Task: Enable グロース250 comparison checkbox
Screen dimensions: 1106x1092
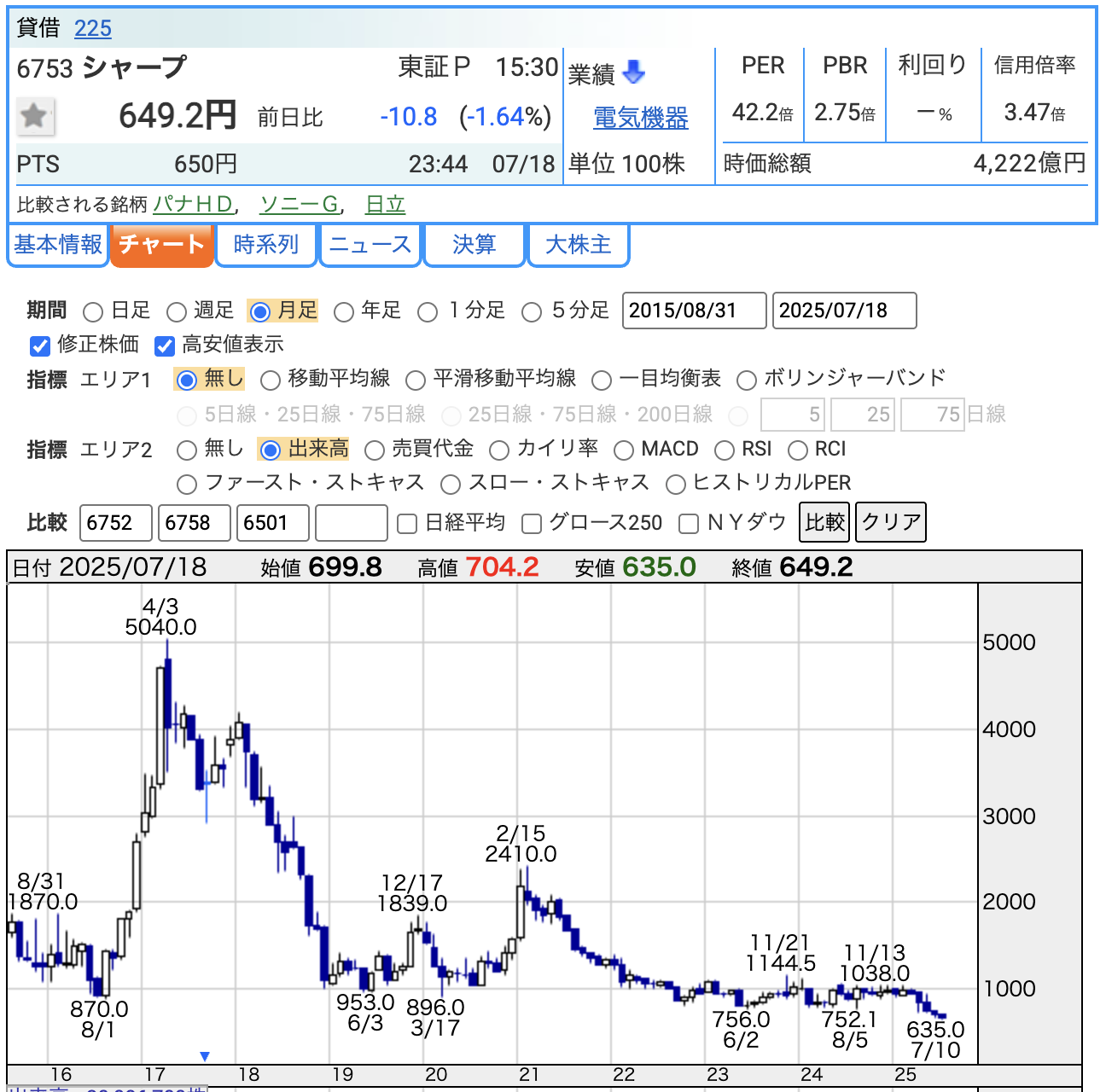Action: coord(532,523)
